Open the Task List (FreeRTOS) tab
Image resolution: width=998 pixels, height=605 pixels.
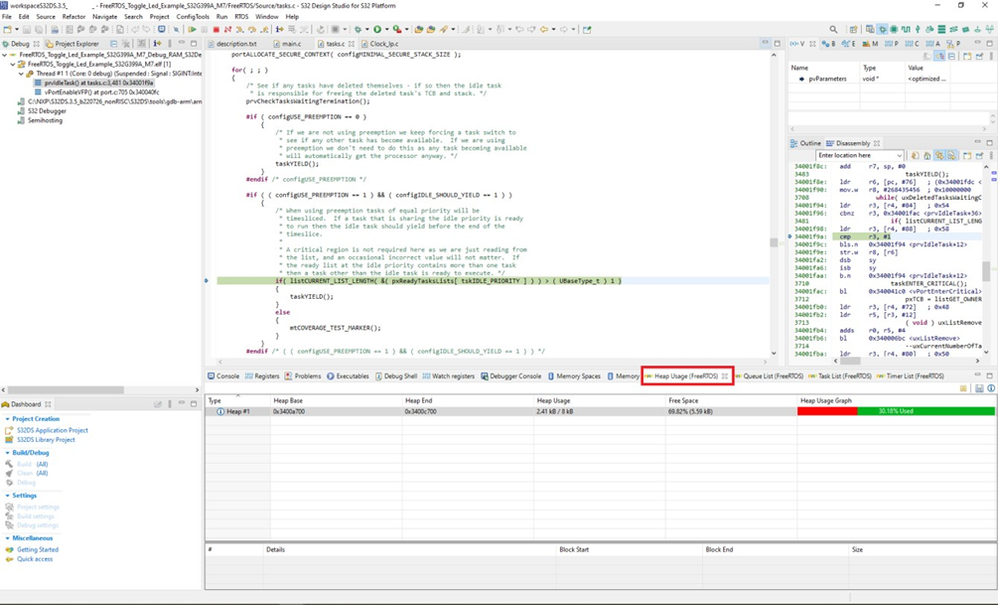coord(840,376)
